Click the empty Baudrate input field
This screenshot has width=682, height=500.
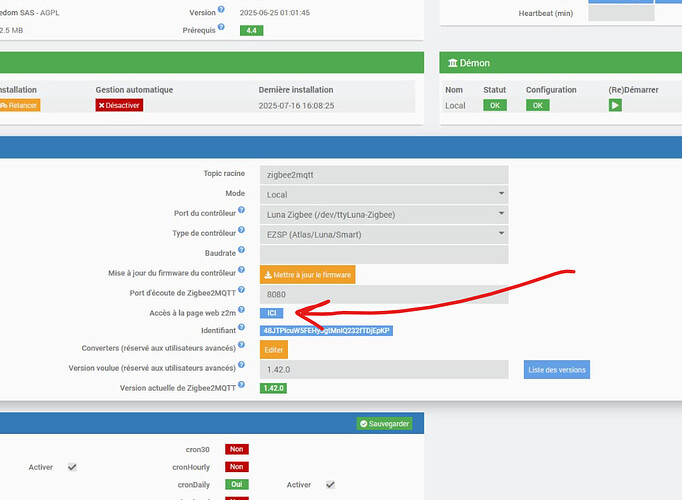384,254
